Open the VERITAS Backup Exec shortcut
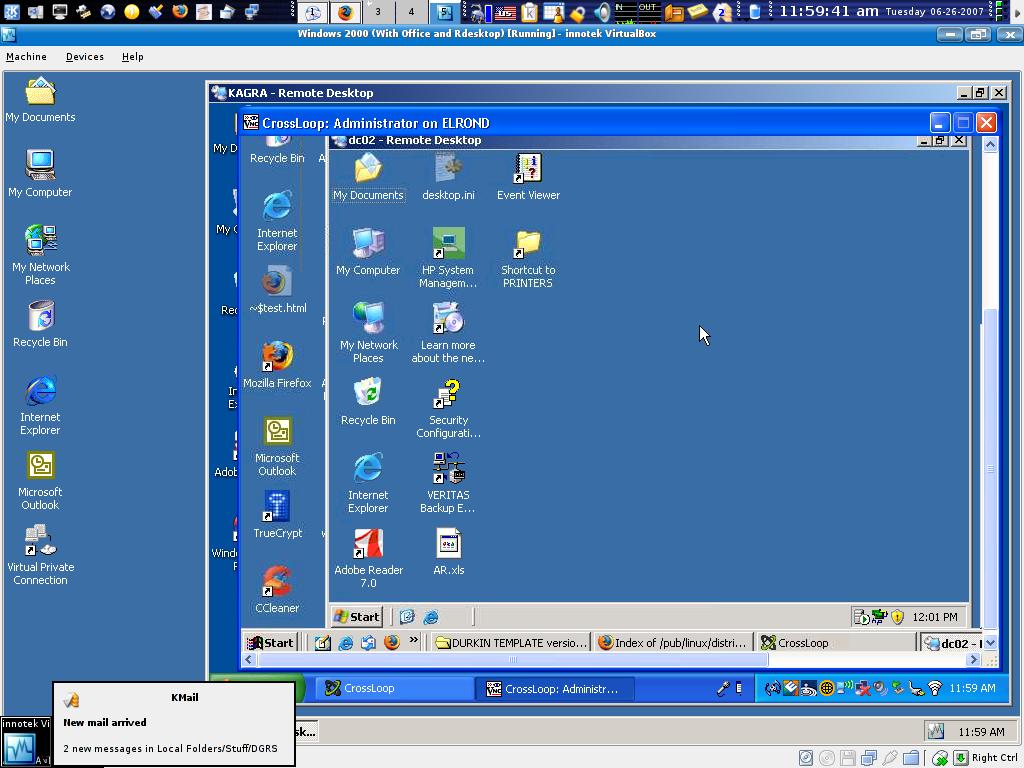The width and height of the screenshot is (1024, 768). click(x=448, y=468)
